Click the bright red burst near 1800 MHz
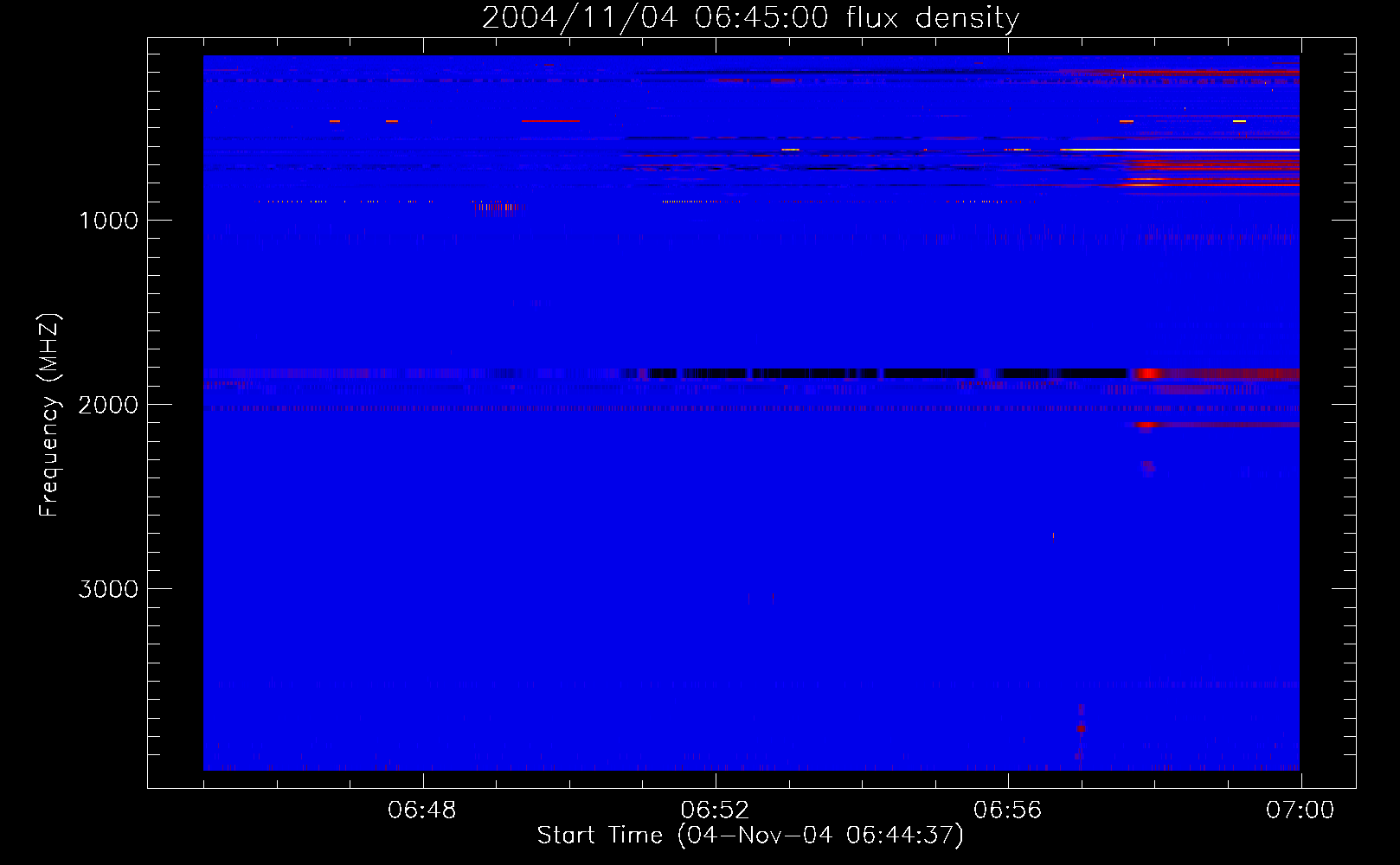Screen dimensions: 1400x865 click(x=1148, y=374)
